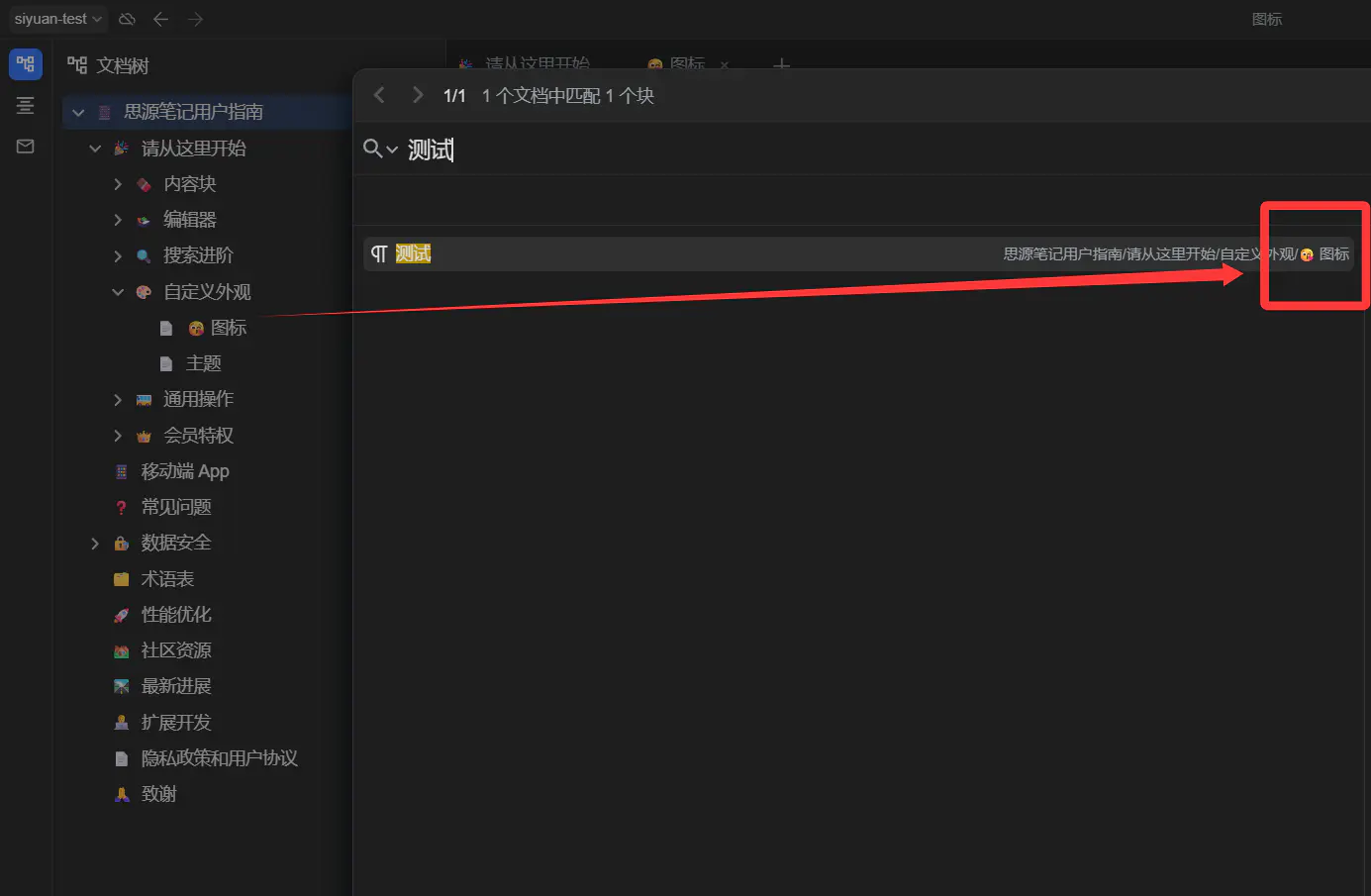The height and width of the screenshot is (896, 1371).
Task: Expand the 编辑器 tree node
Action: tap(118, 220)
